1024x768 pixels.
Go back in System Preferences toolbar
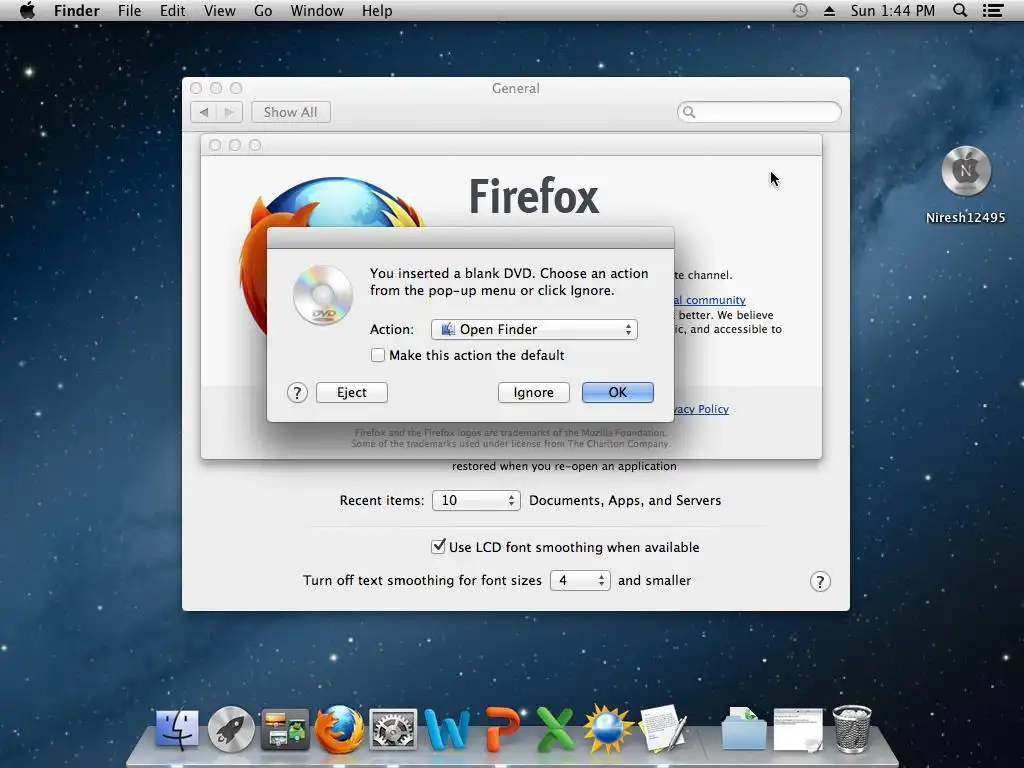[204, 112]
